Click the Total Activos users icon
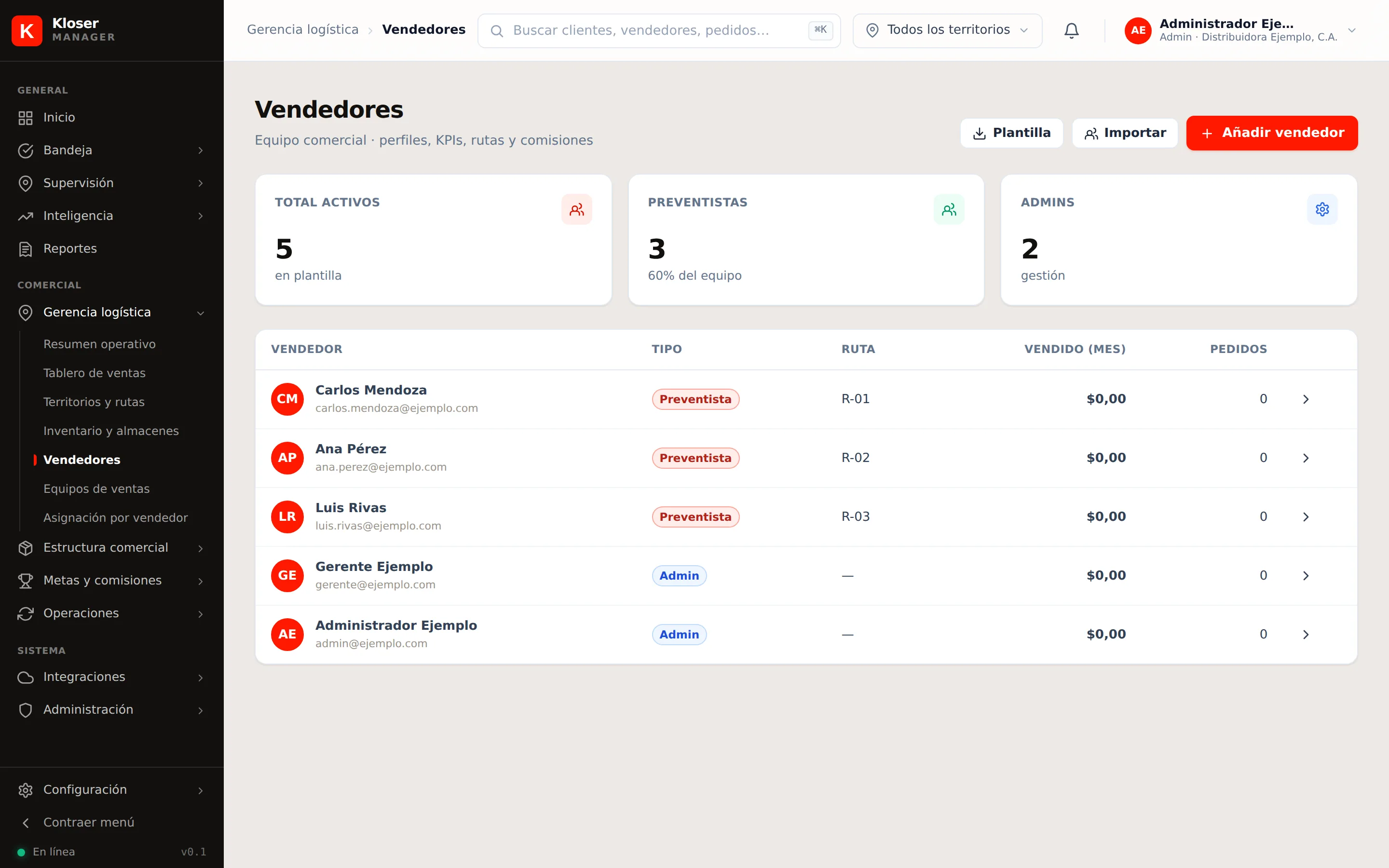Screen dimensions: 1389x868 pos(576,210)
